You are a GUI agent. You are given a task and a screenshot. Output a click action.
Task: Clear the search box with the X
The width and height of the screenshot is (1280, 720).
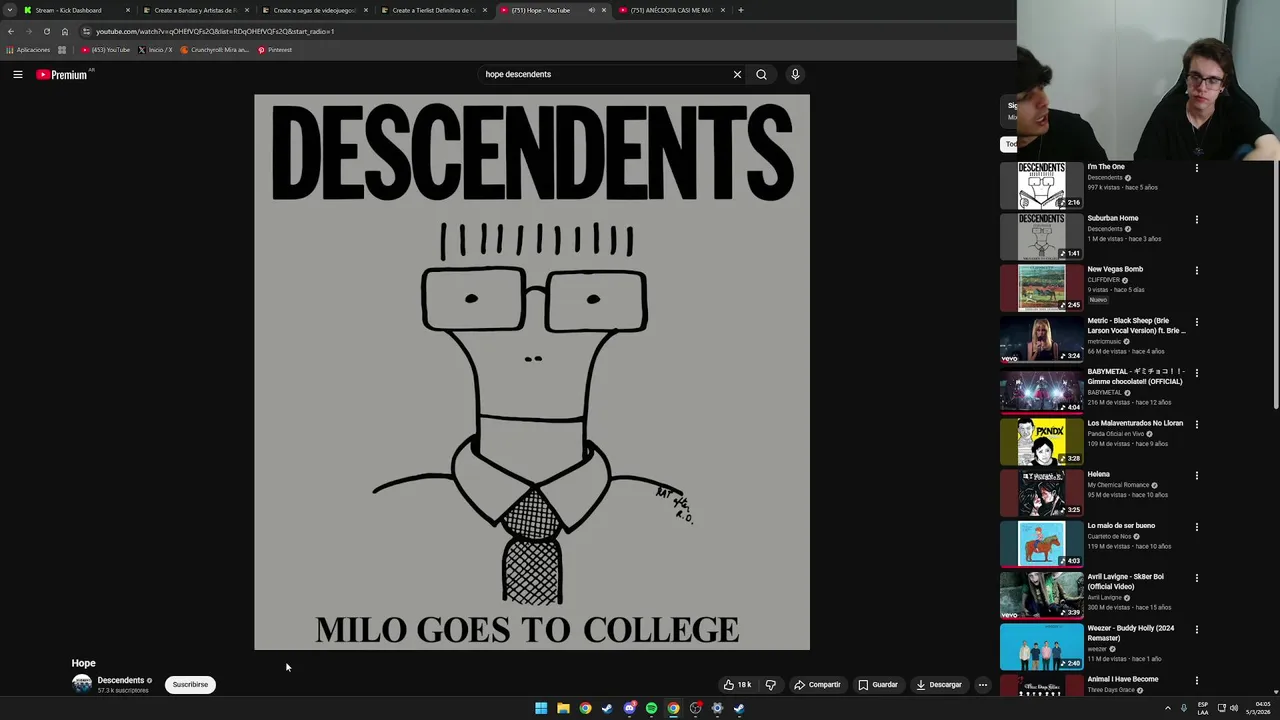point(737,74)
